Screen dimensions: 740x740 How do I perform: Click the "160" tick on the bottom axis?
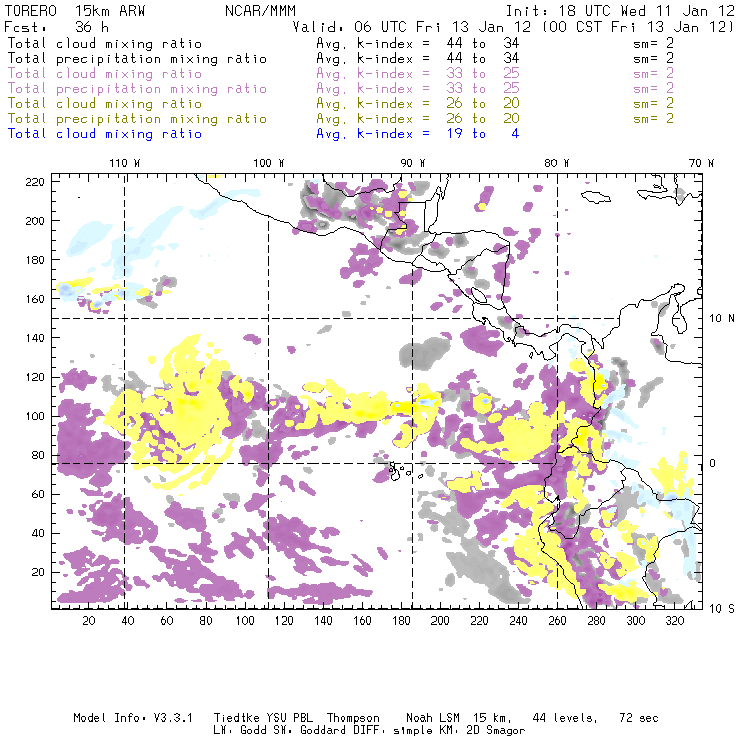click(362, 621)
